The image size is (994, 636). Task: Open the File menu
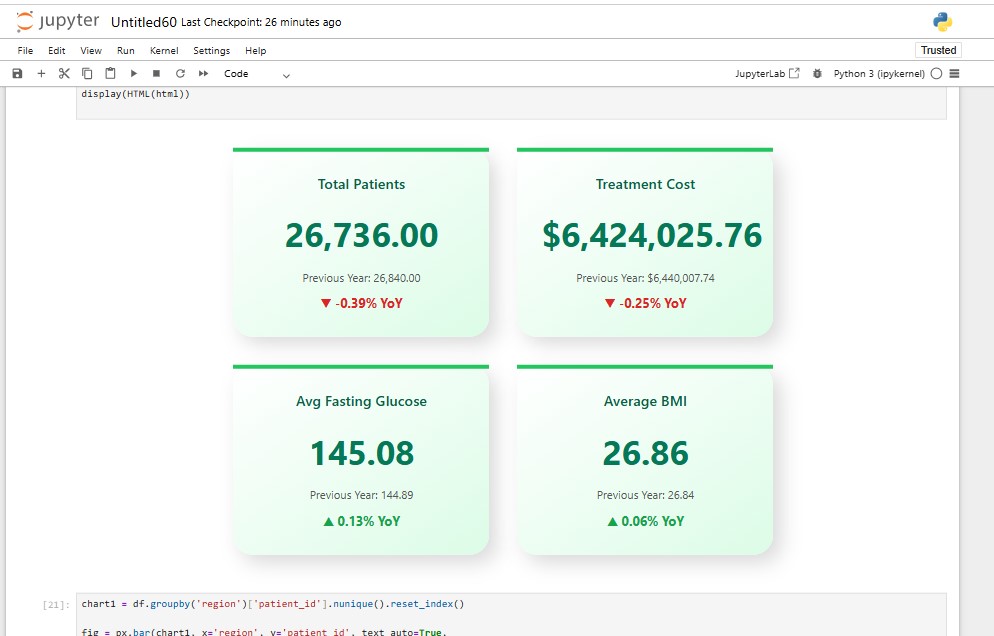[x=25, y=51]
